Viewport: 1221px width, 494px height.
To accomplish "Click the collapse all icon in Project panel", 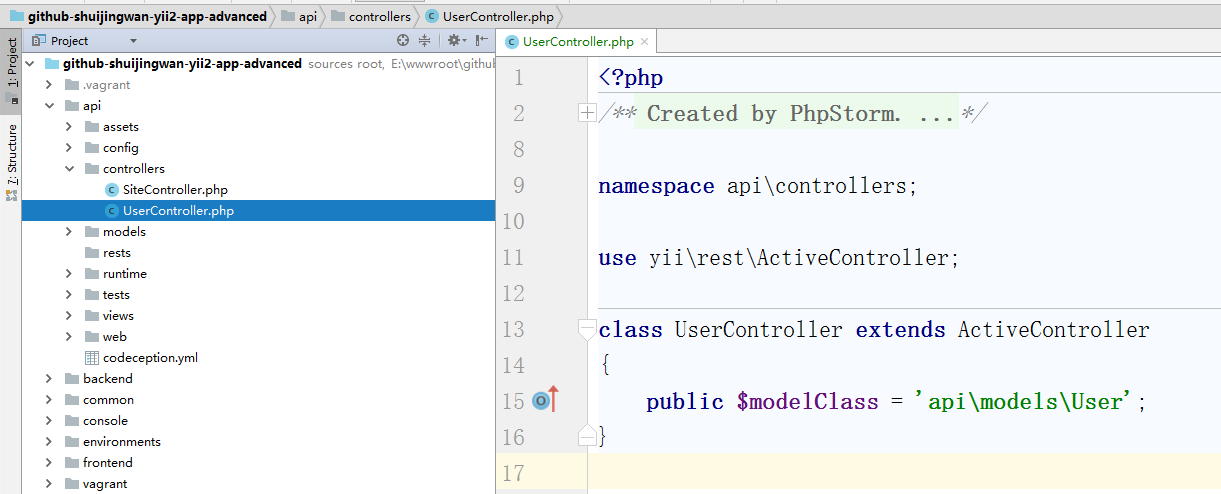I will [424, 41].
